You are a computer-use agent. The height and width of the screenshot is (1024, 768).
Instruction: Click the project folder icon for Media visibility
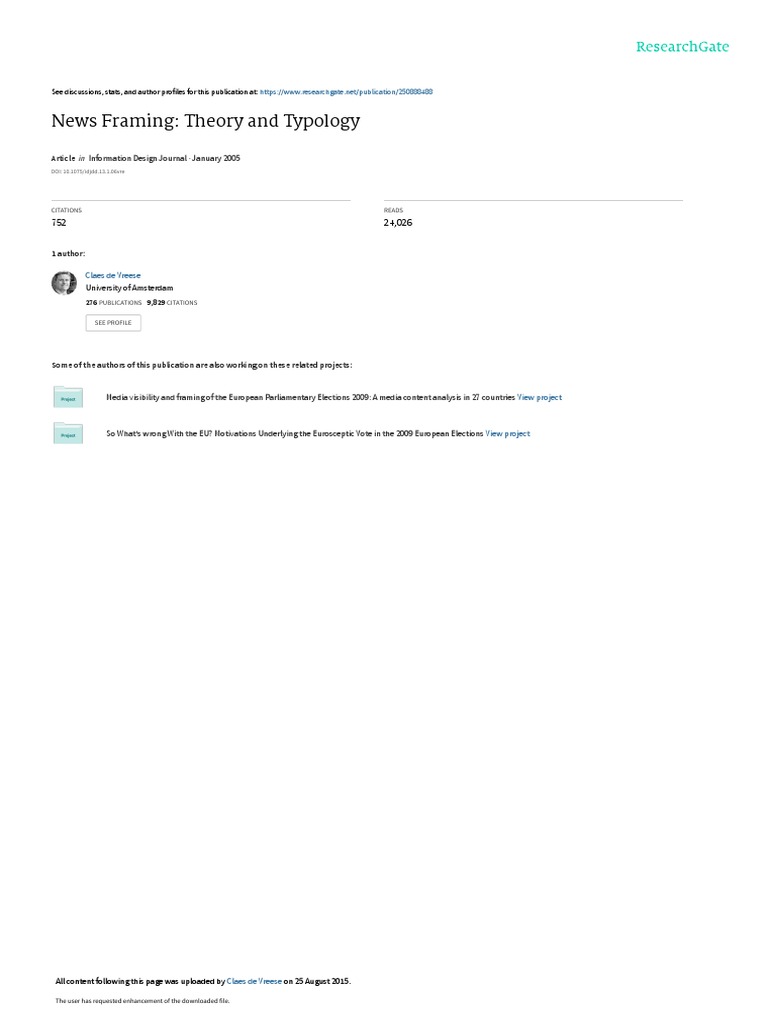[x=68, y=397]
